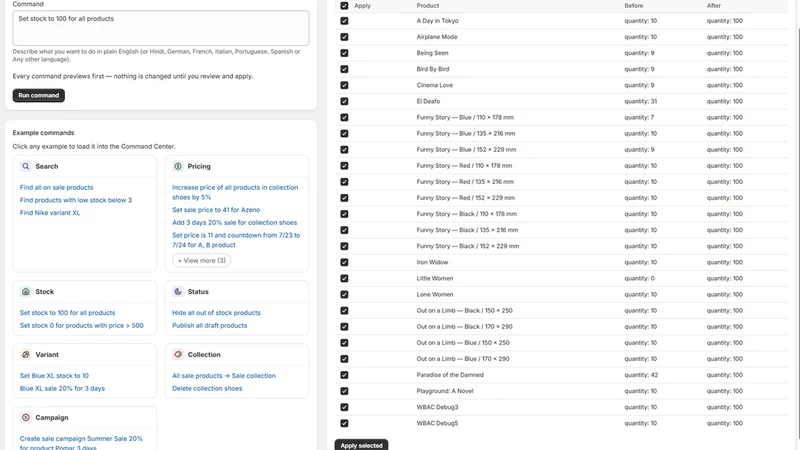The height and width of the screenshot is (450, 800).
Task: Click the Before column header
Action: [634, 6]
